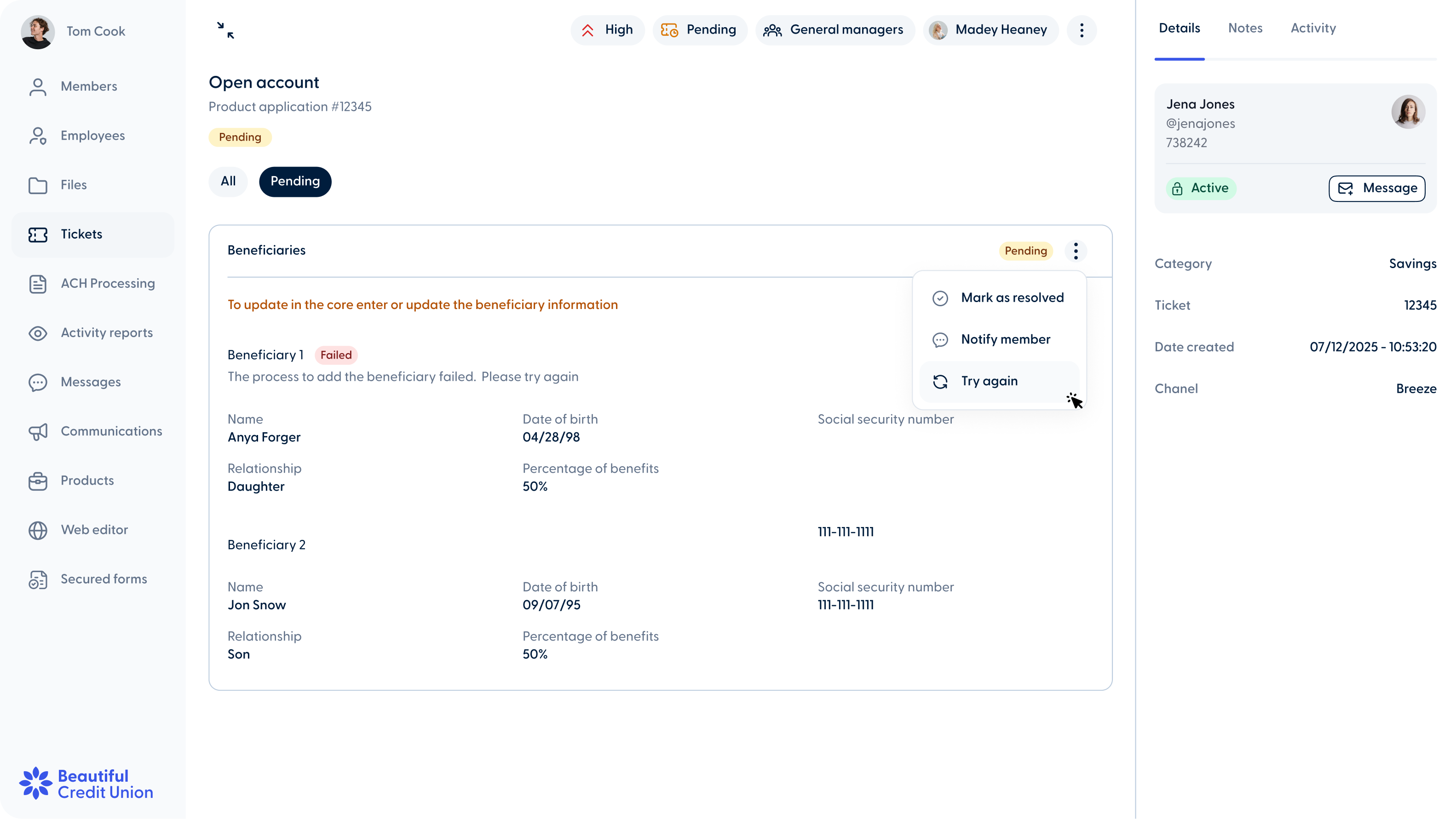Switch to the Notes tab
The width and height of the screenshot is (1456, 819).
point(1245,28)
